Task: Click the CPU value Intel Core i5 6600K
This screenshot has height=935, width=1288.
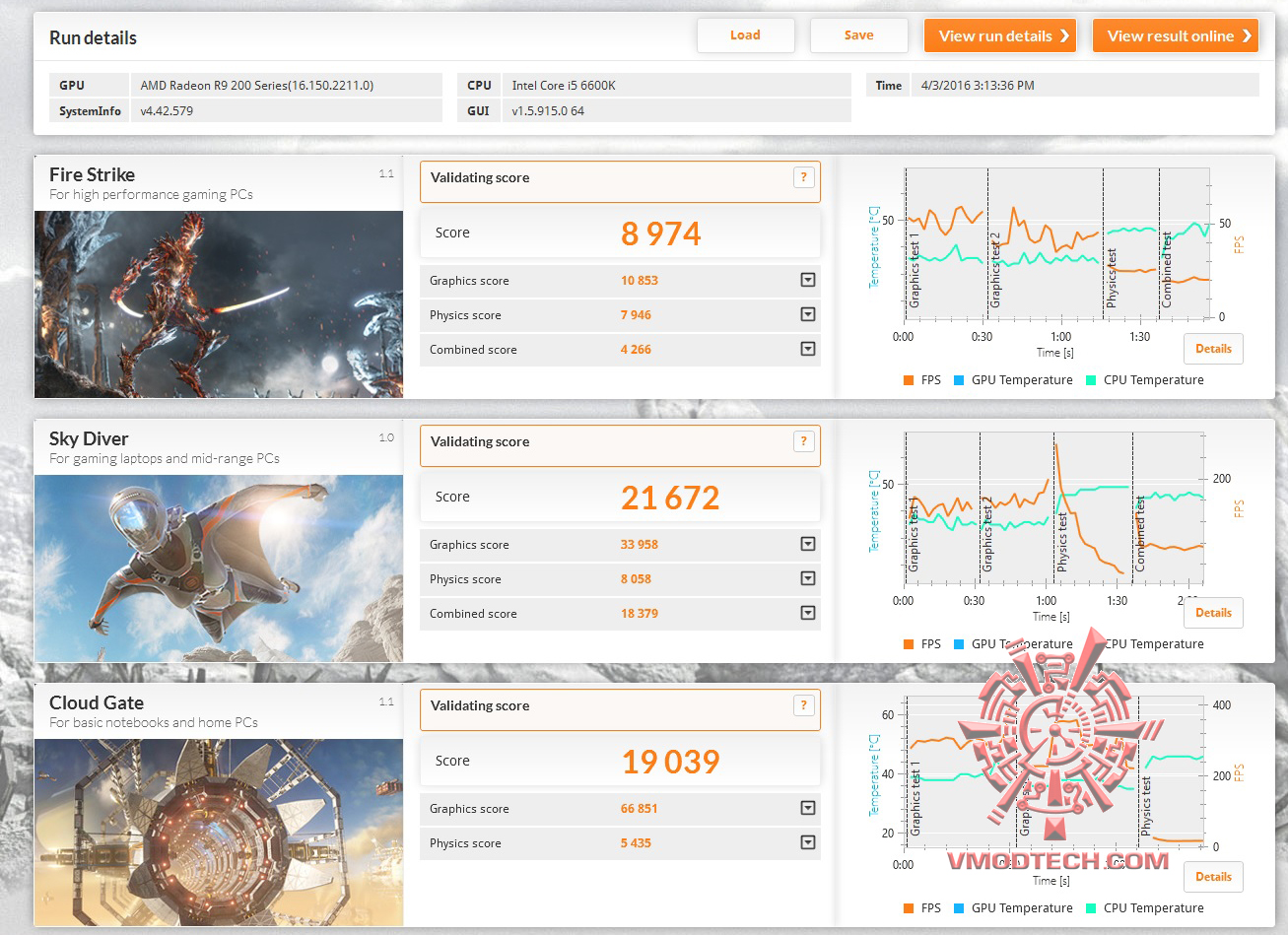Action: tap(564, 86)
